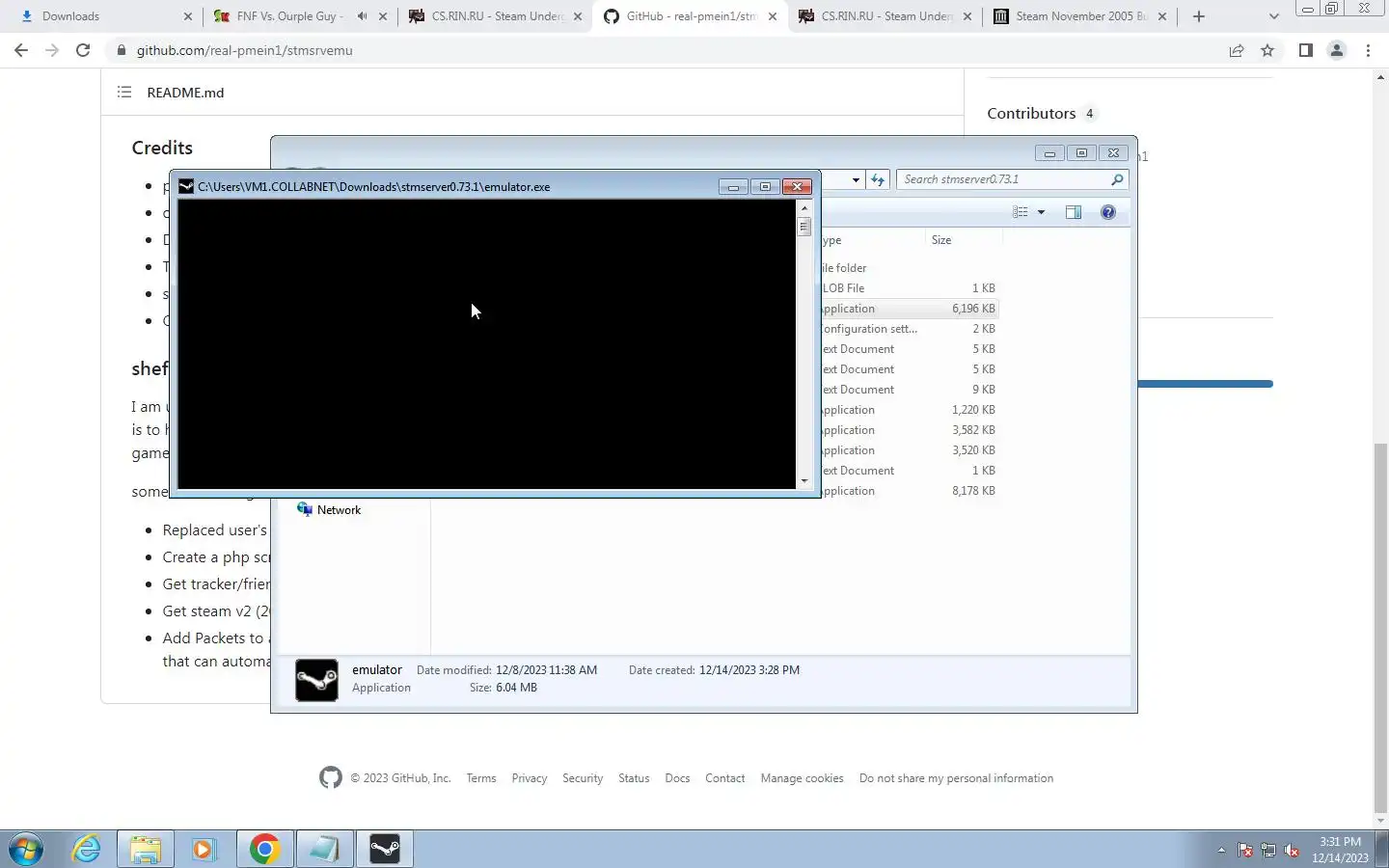Viewport: 1389px width, 868px height.
Task: Reload the GitHub page
Action: (x=83, y=50)
